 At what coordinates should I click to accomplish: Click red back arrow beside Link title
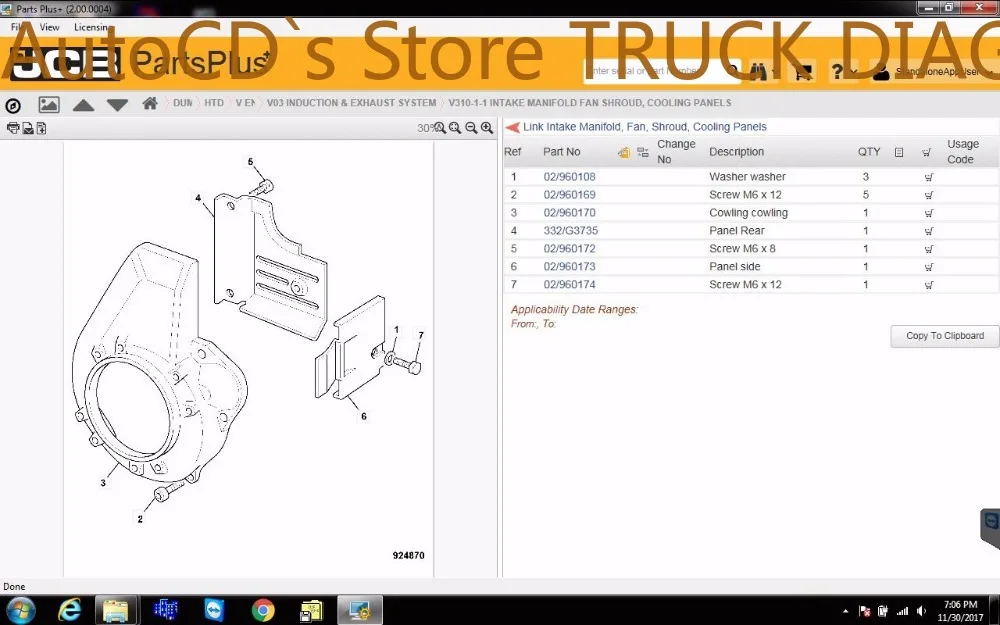coord(513,127)
